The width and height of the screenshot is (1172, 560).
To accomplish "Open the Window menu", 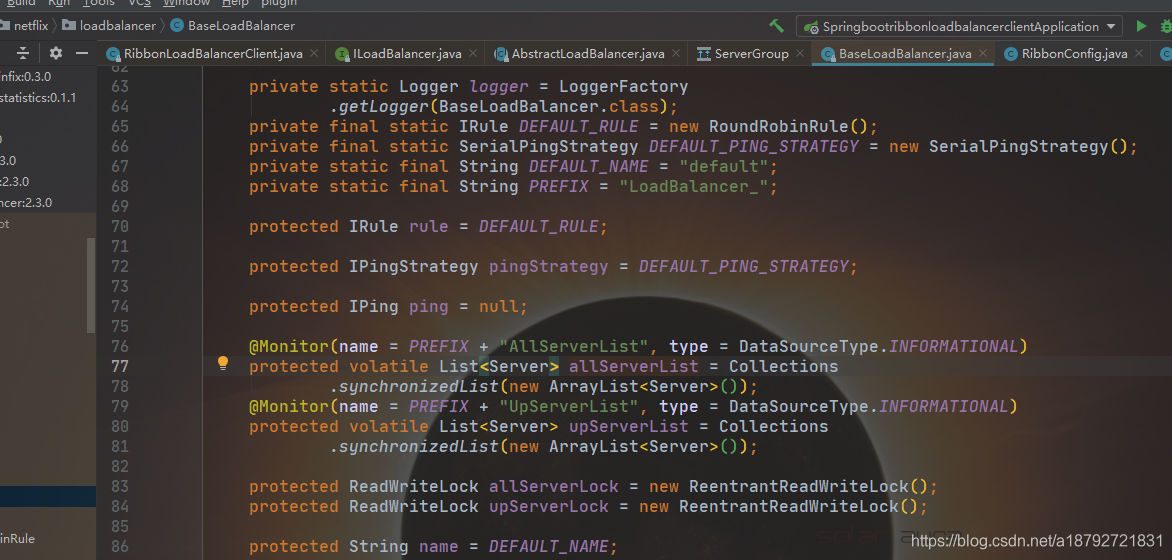I will 185,3.
